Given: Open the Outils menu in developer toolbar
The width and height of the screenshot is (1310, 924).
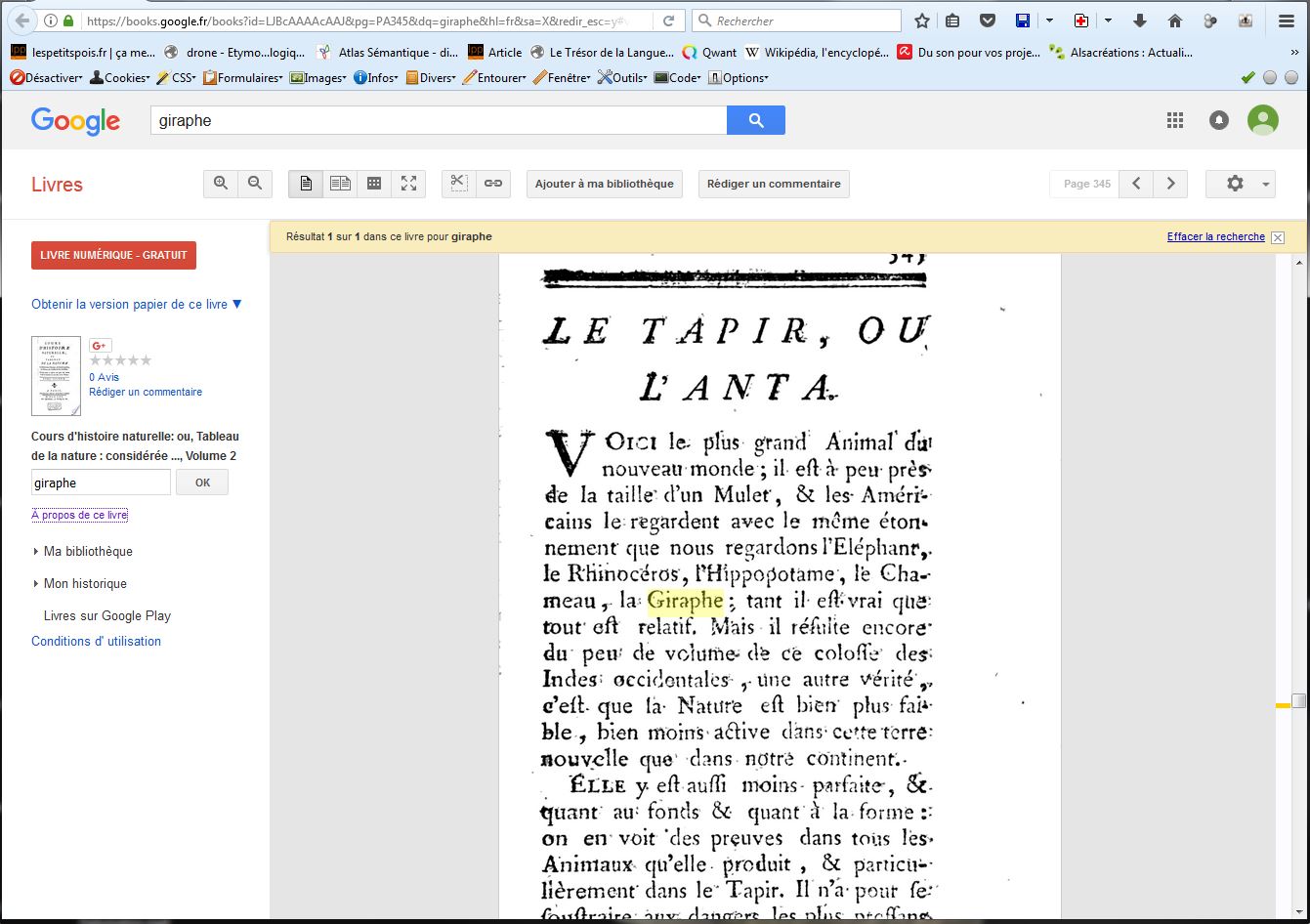Looking at the screenshot, I should (x=622, y=78).
